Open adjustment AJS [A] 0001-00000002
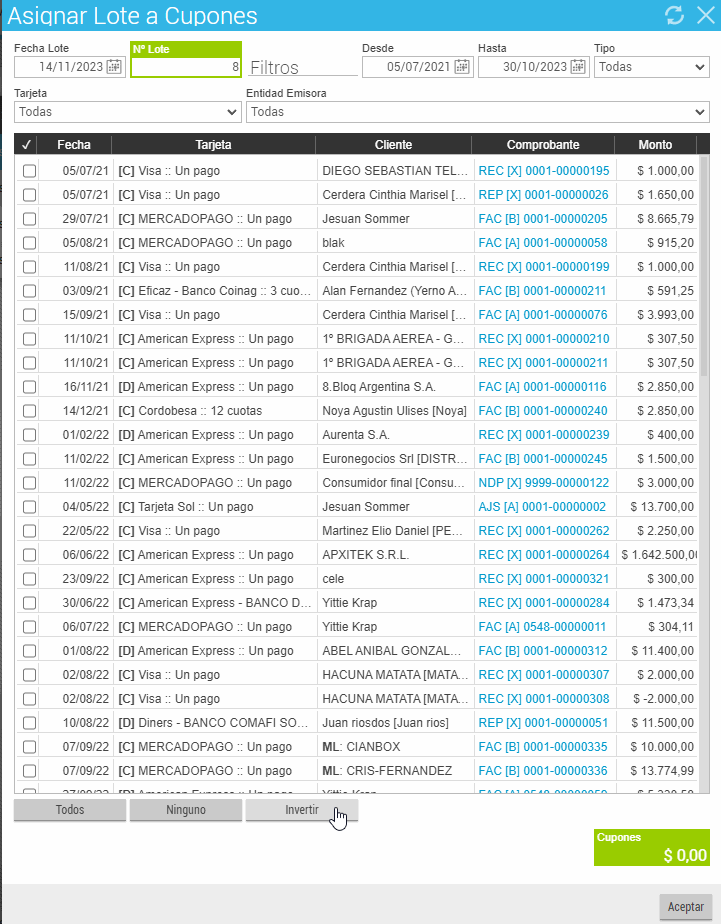The image size is (721, 924). click(542, 507)
